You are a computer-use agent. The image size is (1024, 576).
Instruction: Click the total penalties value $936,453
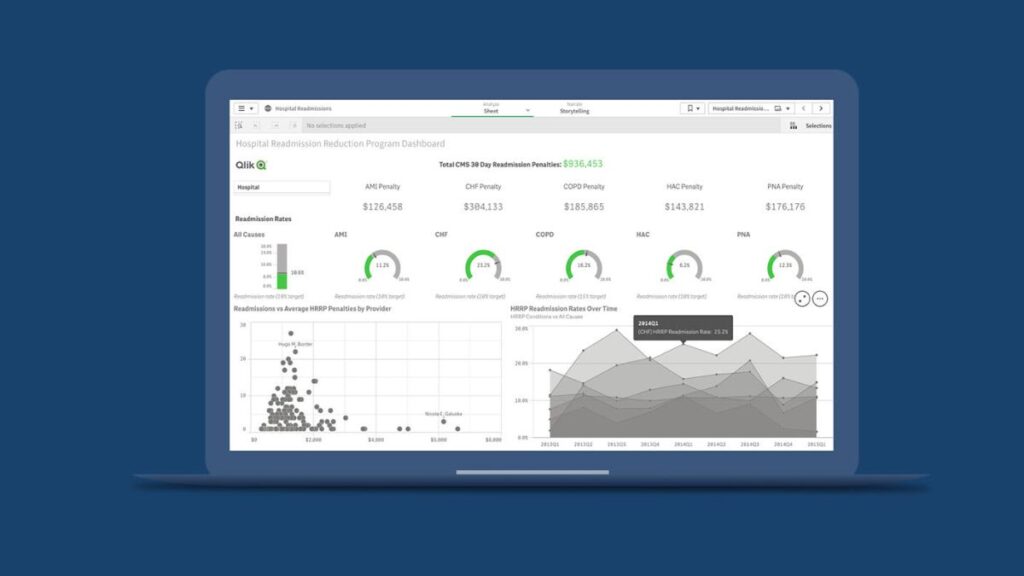click(x=583, y=164)
